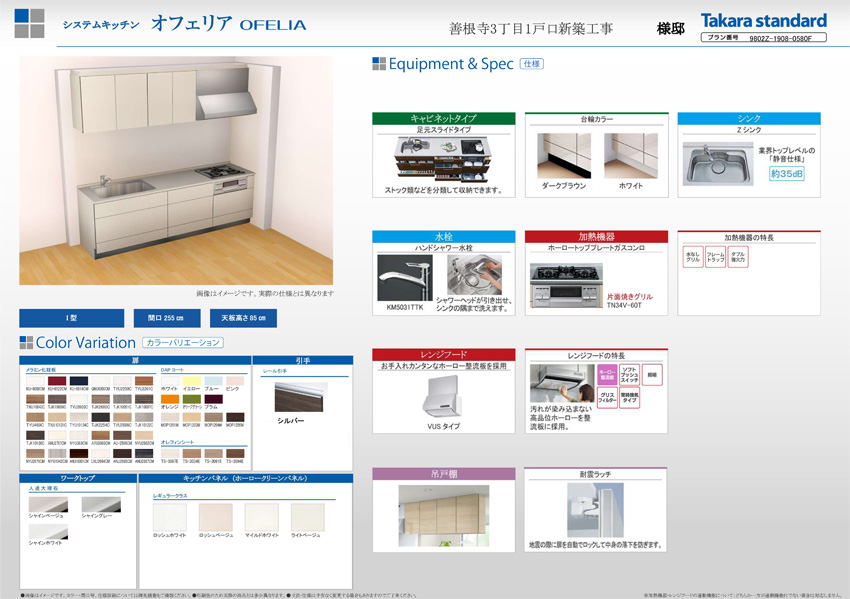Viewport: 850px width, 599px height.
Task: Click the 善根寺3丁目1戸口新築工事 title
Action: [x=531, y=29]
